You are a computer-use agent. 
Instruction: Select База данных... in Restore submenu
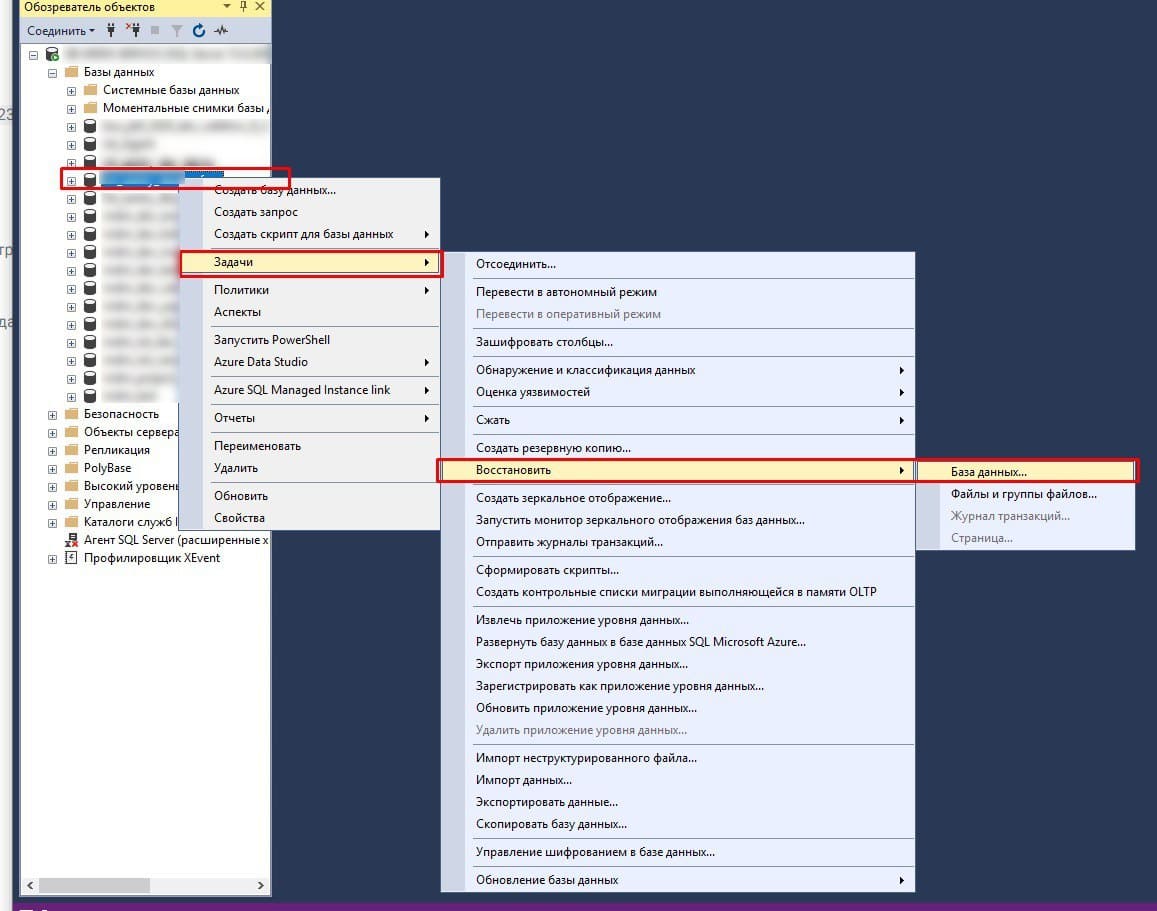(x=988, y=472)
